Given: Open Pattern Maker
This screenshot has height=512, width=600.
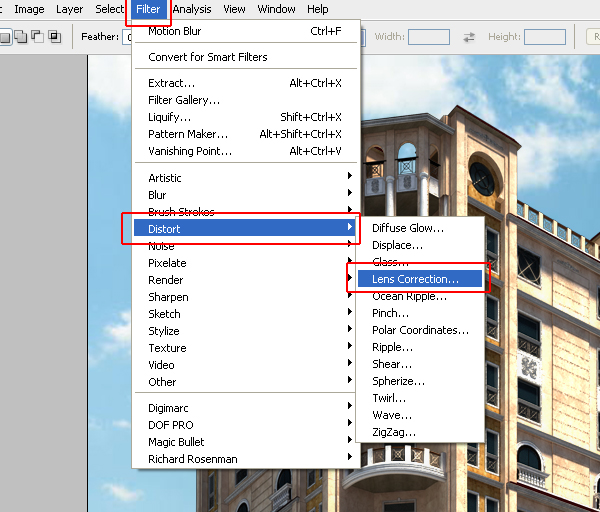Looking at the screenshot, I should coord(245,134).
